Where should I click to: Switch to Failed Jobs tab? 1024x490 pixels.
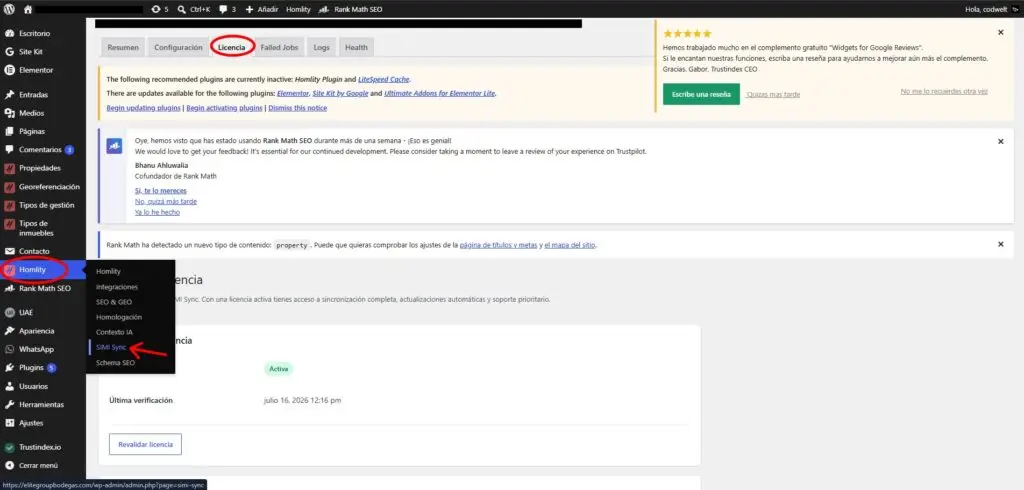(279, 48)
